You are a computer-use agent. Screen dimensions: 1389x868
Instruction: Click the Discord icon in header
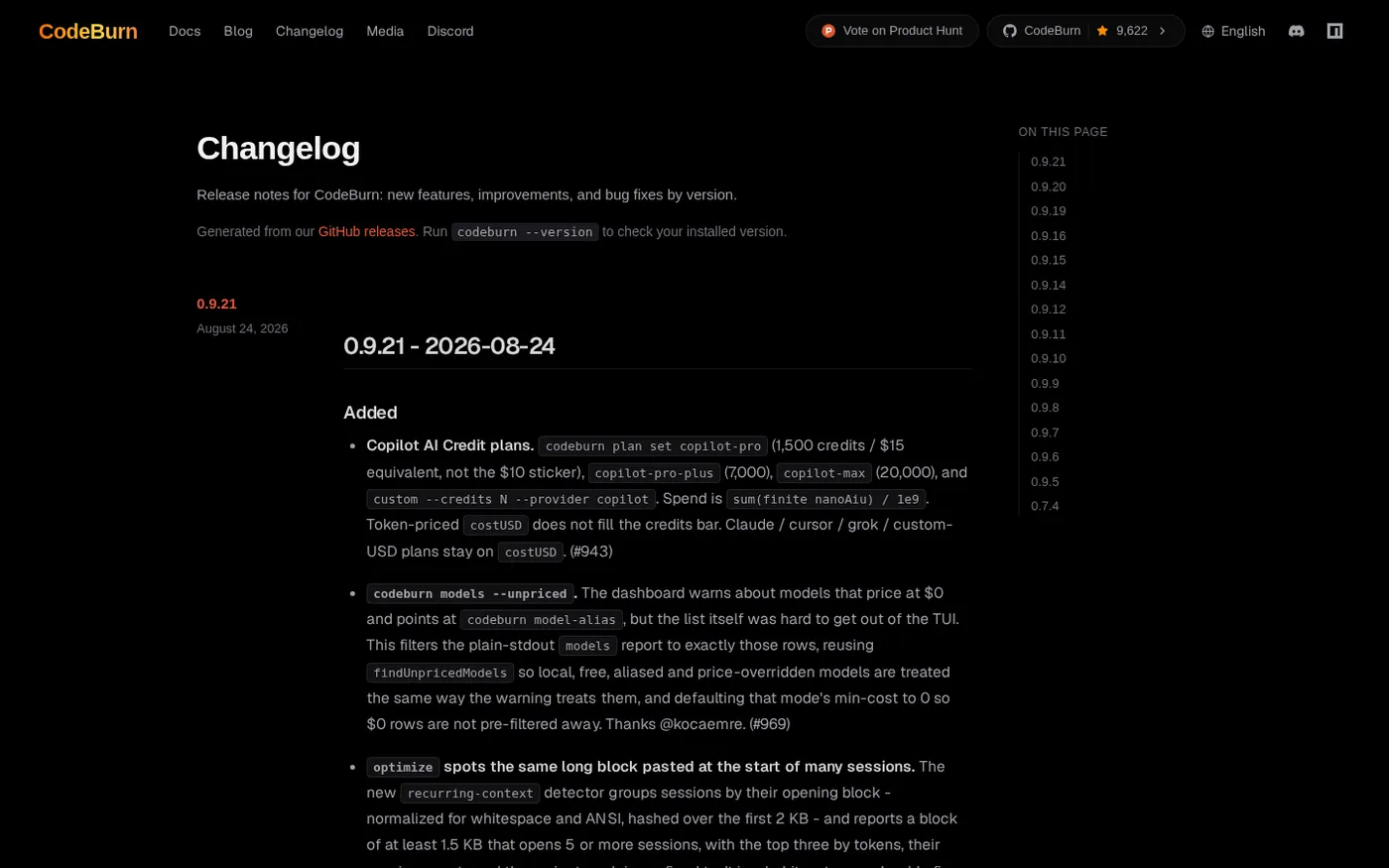coord(1296,31)
